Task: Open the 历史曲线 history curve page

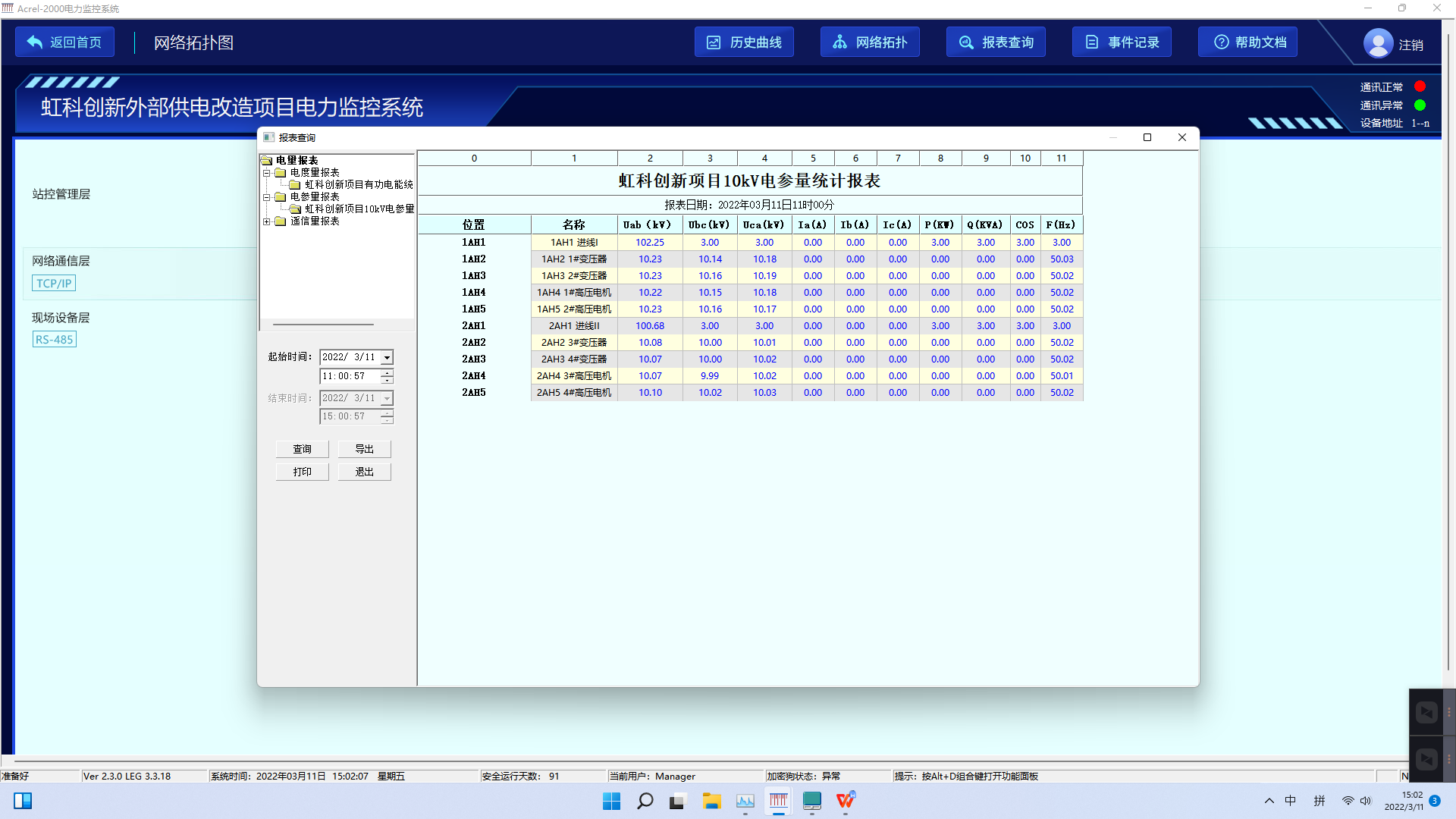Action: tap(744, 42)
